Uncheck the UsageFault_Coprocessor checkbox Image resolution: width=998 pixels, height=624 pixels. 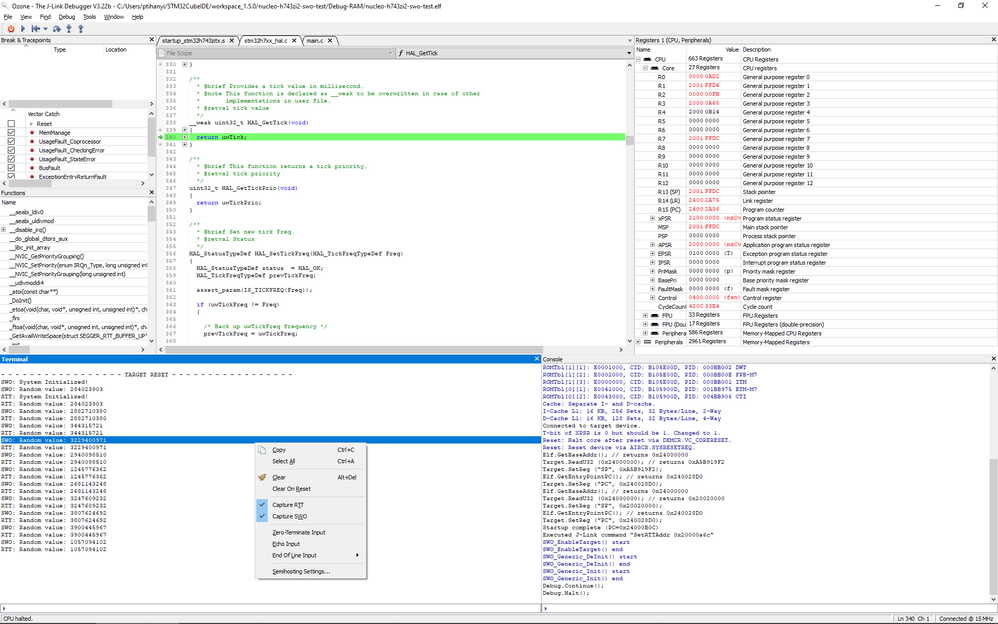[x=11, y=141]
